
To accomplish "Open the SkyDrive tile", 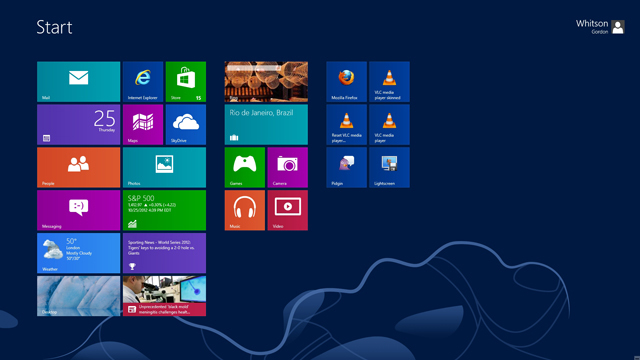I will click(x=186, y=124).
